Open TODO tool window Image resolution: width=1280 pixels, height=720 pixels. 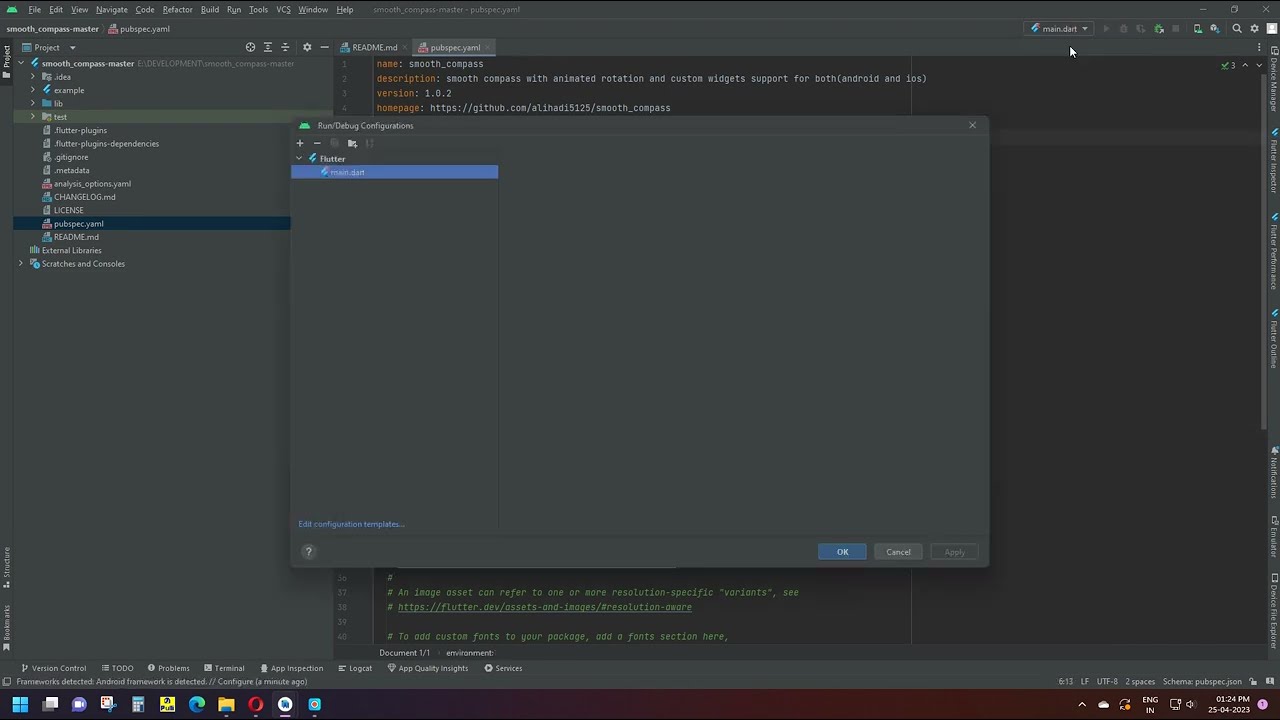116,668
